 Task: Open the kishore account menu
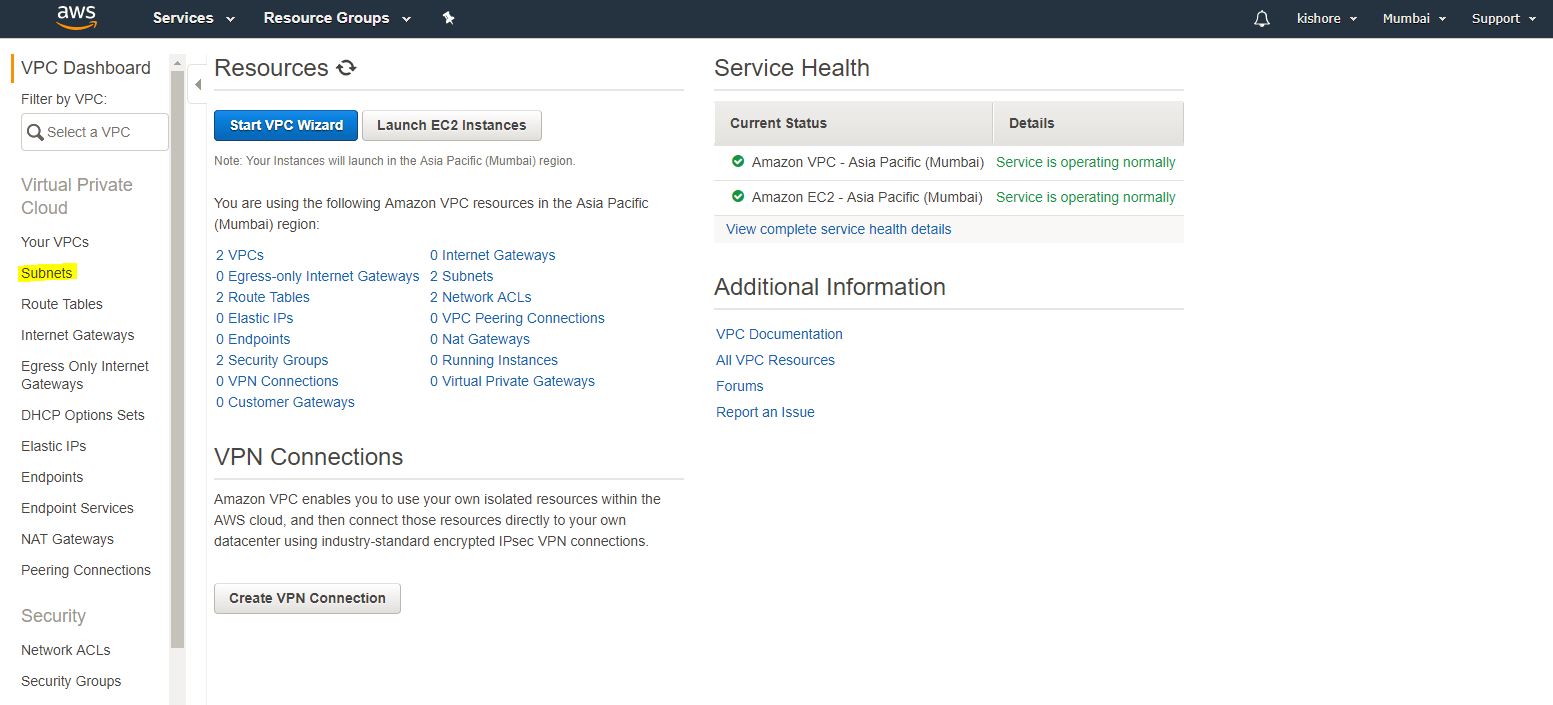(x=1326, y=18)
